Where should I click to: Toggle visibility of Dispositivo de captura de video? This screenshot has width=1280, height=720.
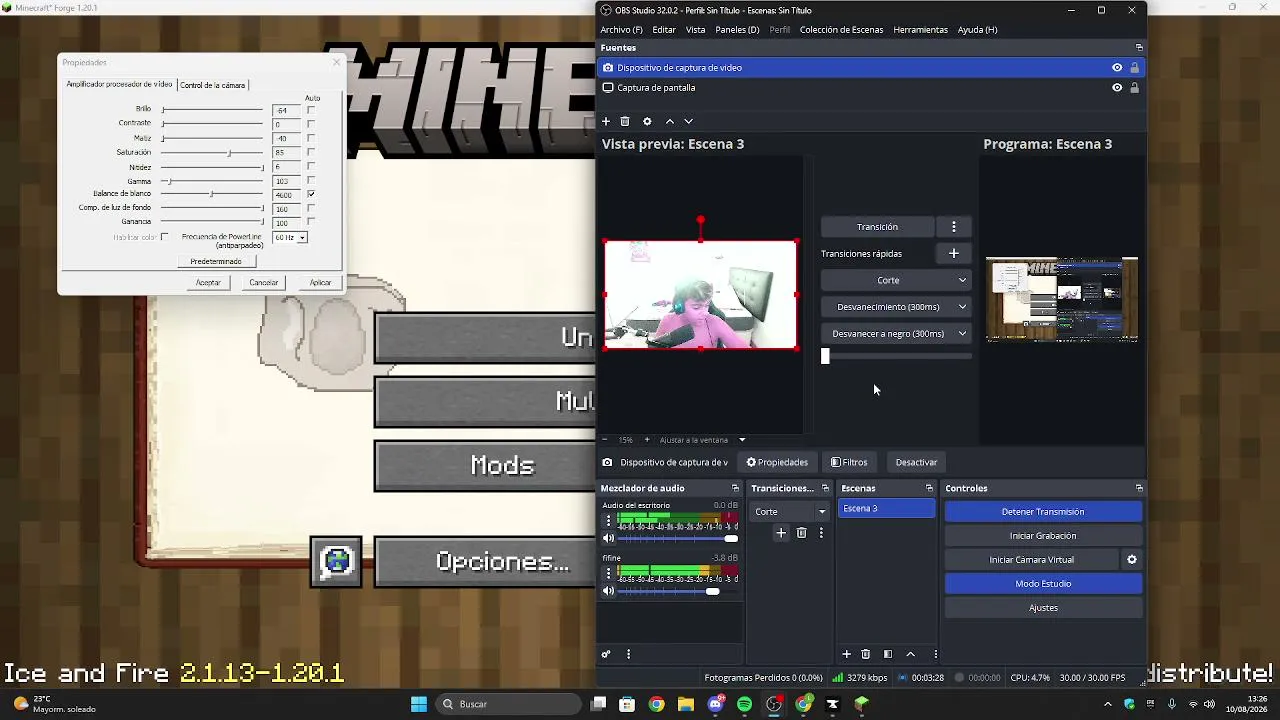point(1117,68)
